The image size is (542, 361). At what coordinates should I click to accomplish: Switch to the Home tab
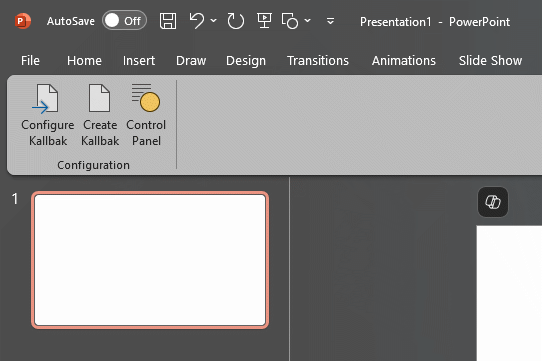[x=84, y=61]
